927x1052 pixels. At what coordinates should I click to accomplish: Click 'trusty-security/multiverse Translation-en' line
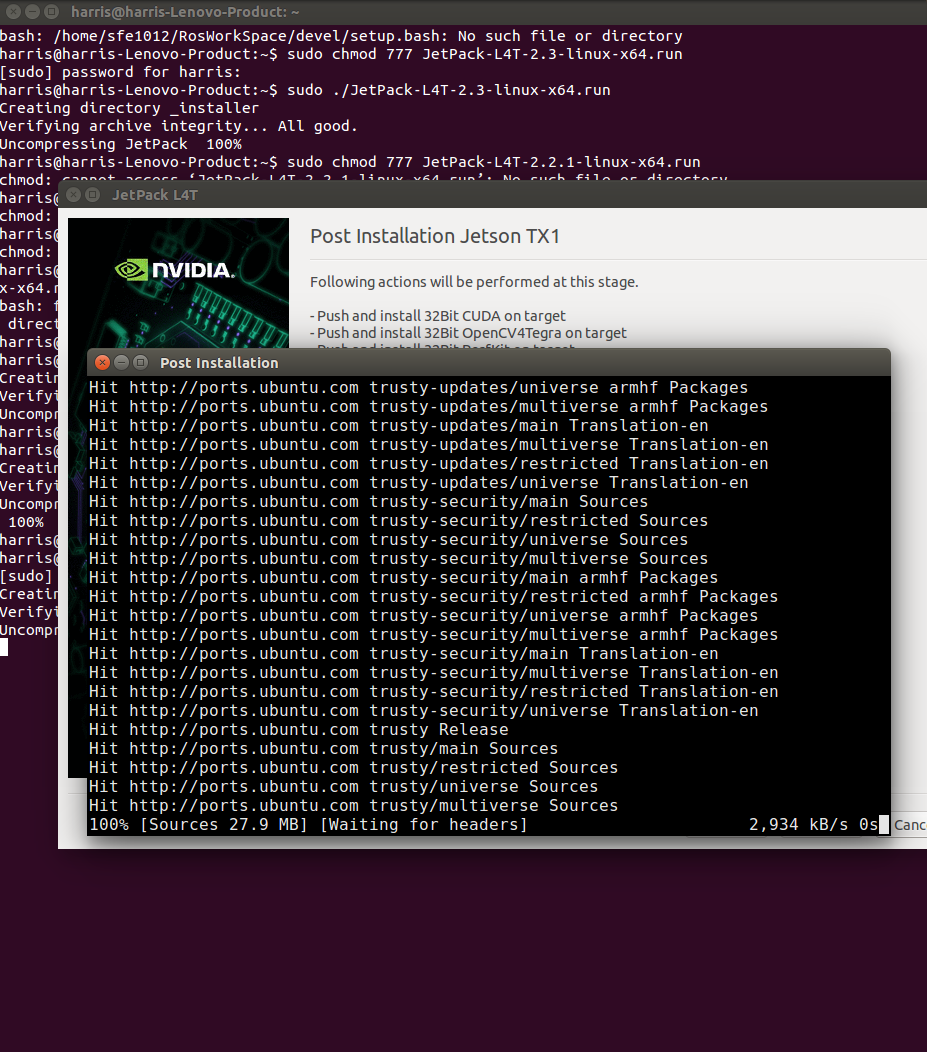point(433,672)
